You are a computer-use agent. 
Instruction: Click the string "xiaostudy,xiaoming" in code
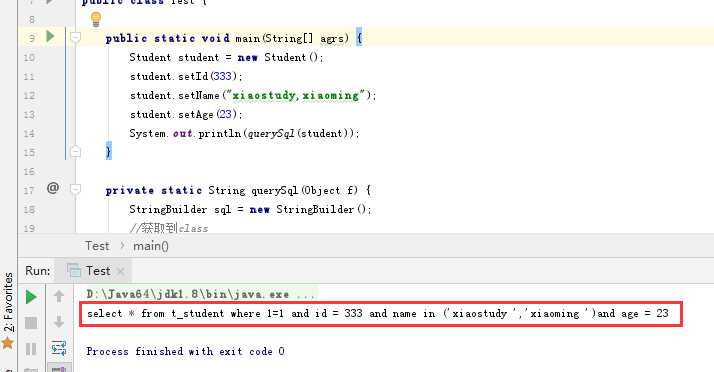(296, 95)
